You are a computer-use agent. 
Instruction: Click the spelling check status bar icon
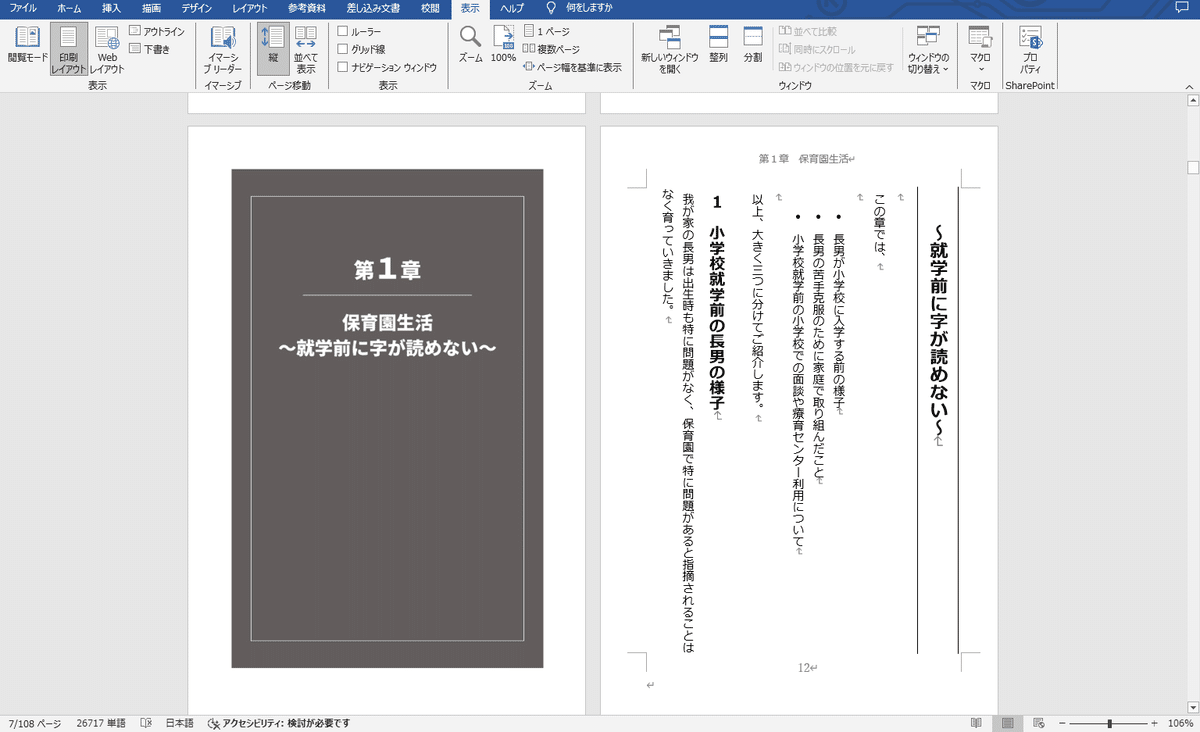click(146, 722)
